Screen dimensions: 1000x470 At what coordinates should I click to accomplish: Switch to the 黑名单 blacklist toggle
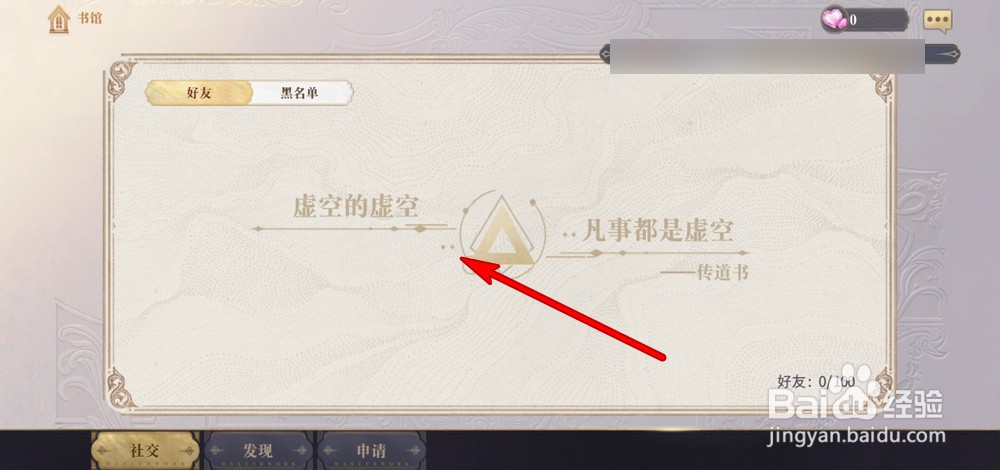click(300, 93)
